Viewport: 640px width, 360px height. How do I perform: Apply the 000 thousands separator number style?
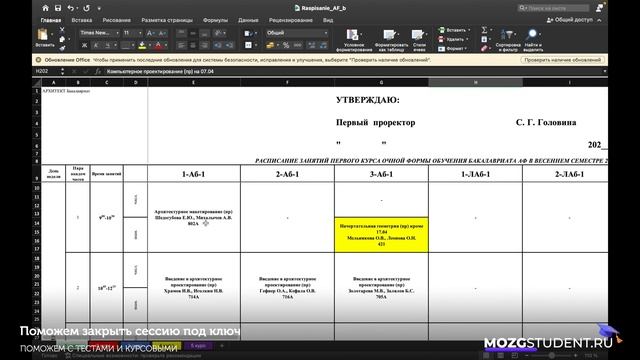point(298,45)
